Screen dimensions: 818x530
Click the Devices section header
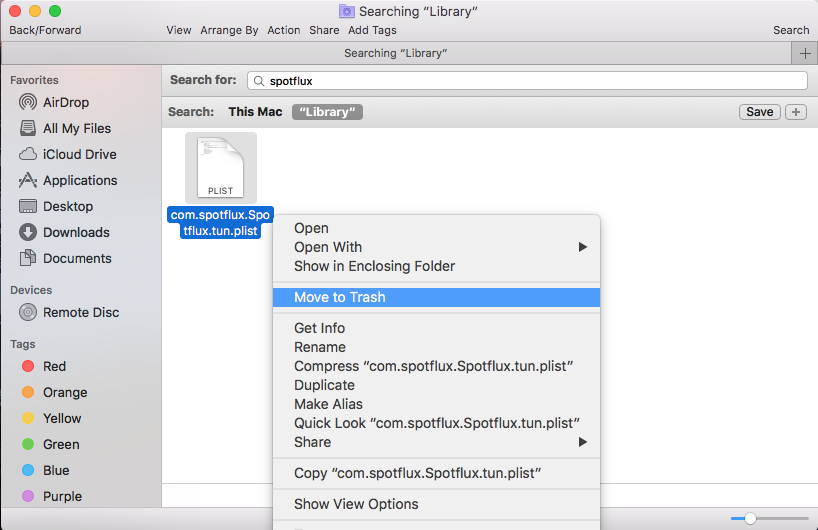31,290
